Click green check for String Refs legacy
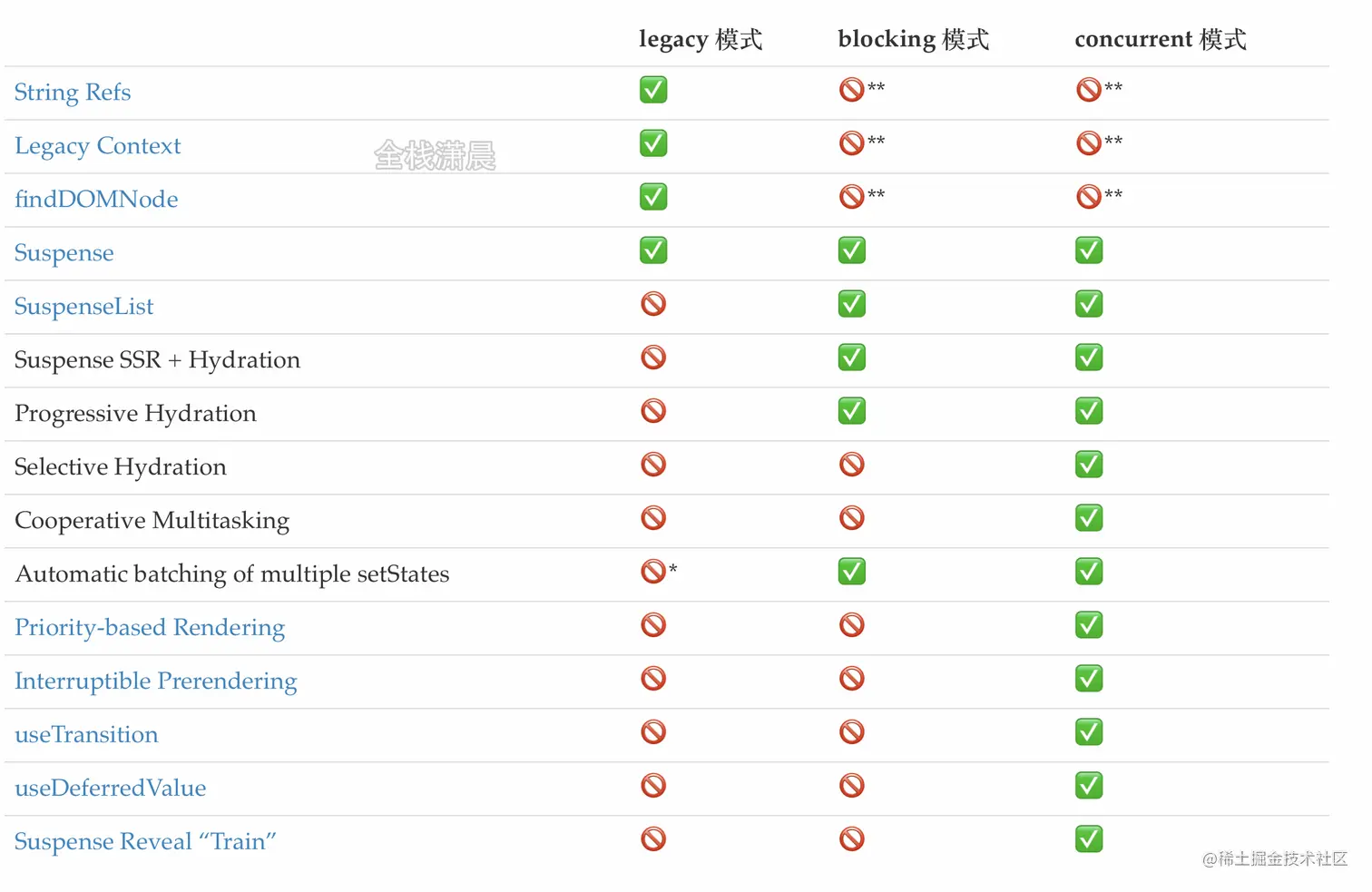The width and height of the screenshot is (1372, 892). tap(653, 90)
